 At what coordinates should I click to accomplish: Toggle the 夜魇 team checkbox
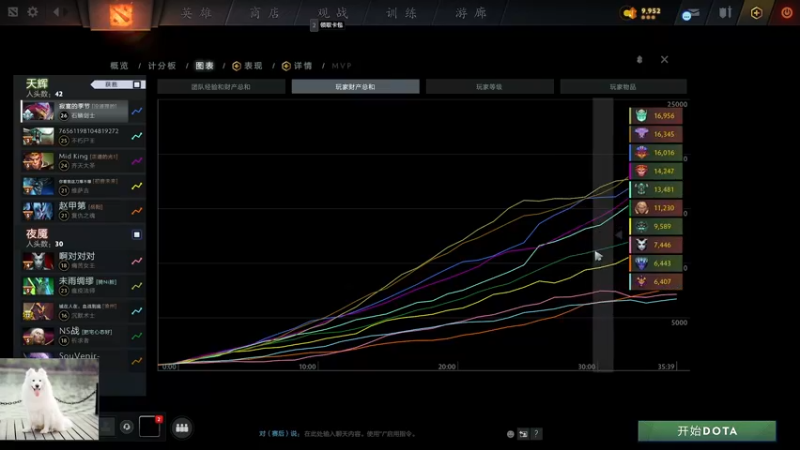tap(137, 235)
